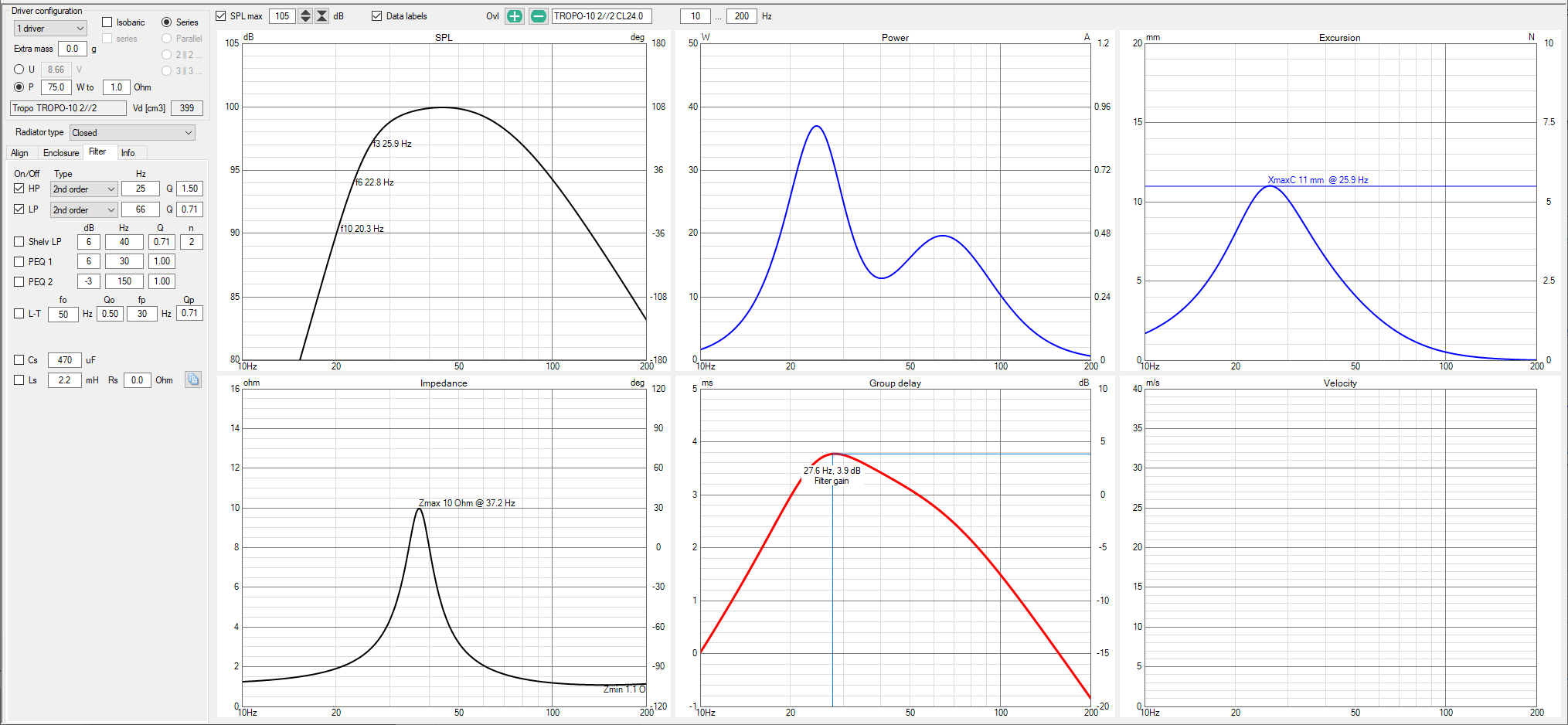Open the '1 driver' count dropdown
Viewport: 1568px width, 725px height.
pyautogui.click(x=50, y=29)
